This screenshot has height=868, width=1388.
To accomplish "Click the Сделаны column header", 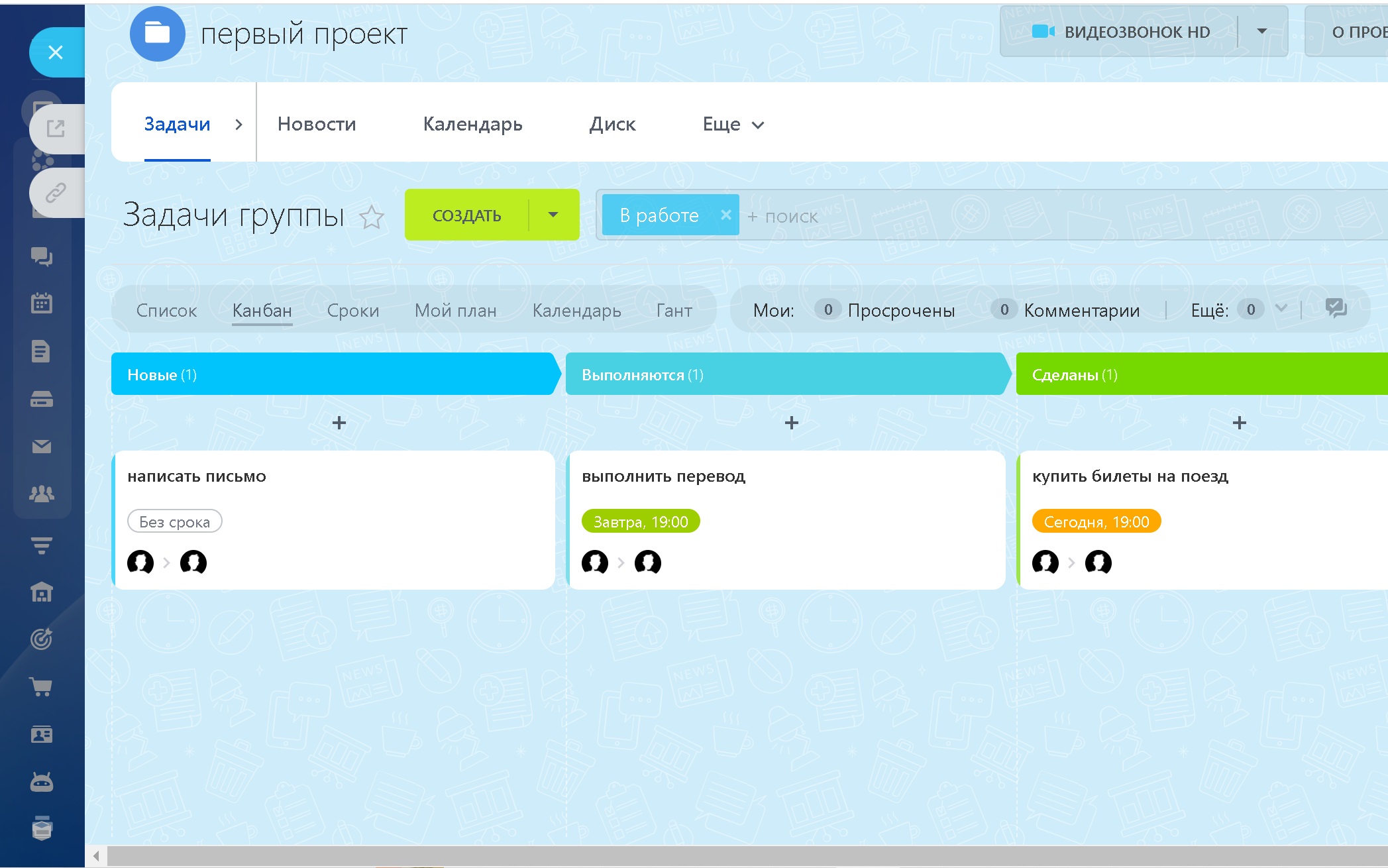I will point(1202,374).
